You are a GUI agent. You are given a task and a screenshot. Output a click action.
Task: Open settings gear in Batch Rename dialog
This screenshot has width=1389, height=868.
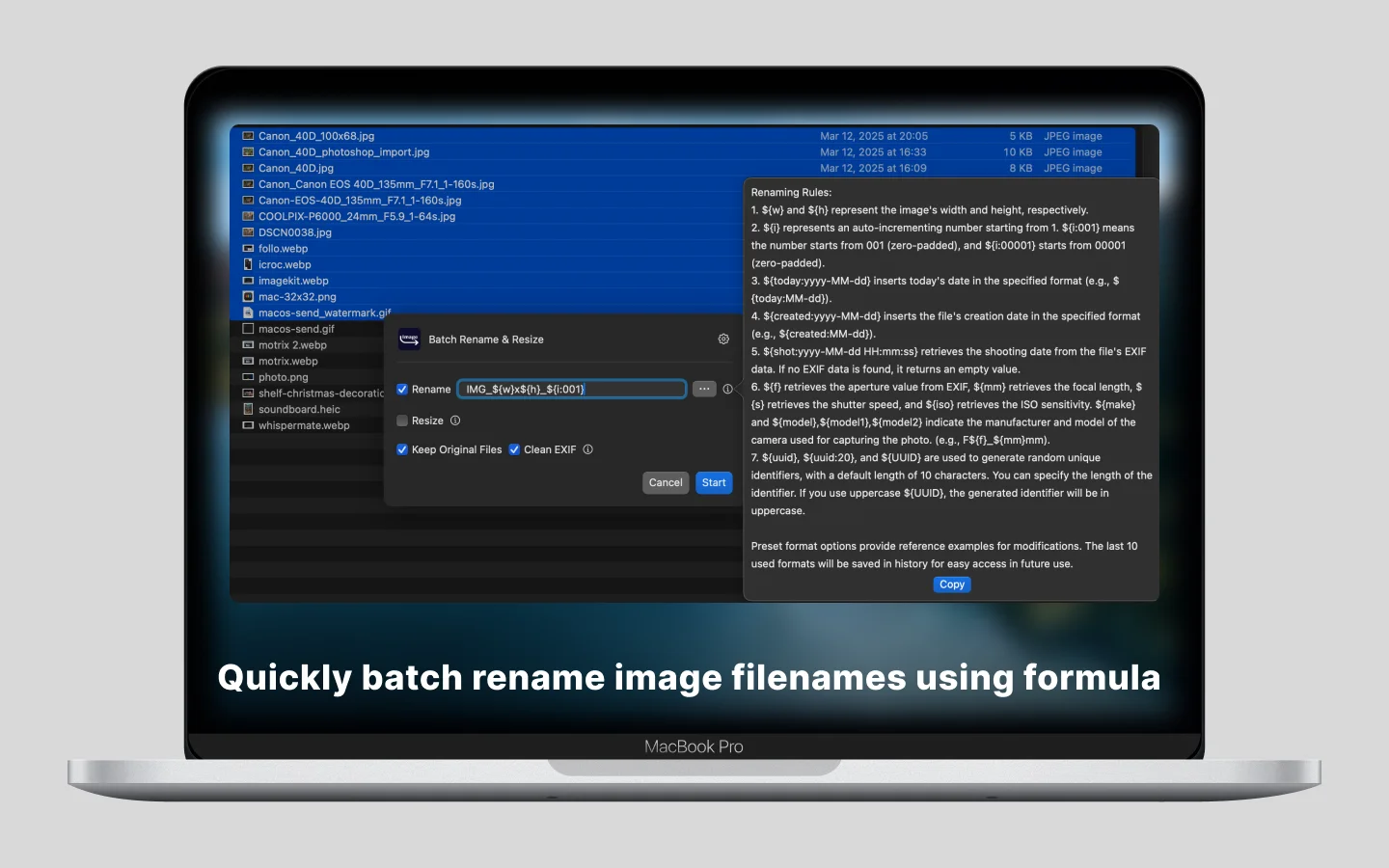tap(723, 339)
